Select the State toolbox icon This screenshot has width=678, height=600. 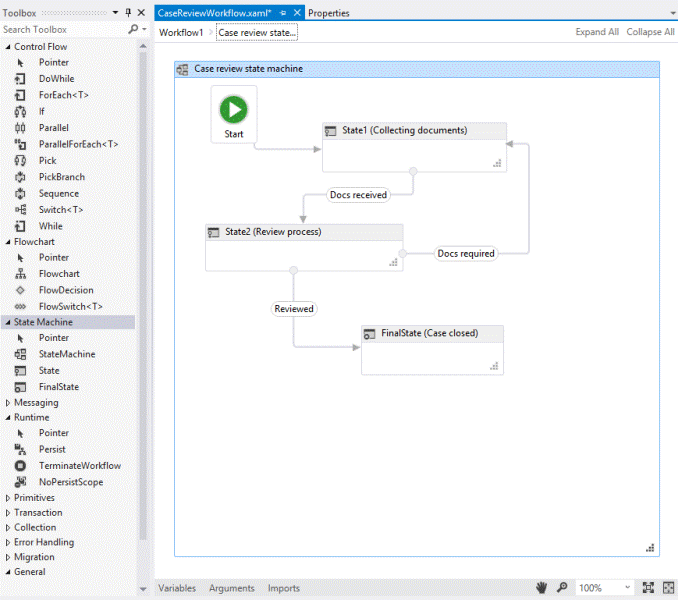click(x=20, y=370)
